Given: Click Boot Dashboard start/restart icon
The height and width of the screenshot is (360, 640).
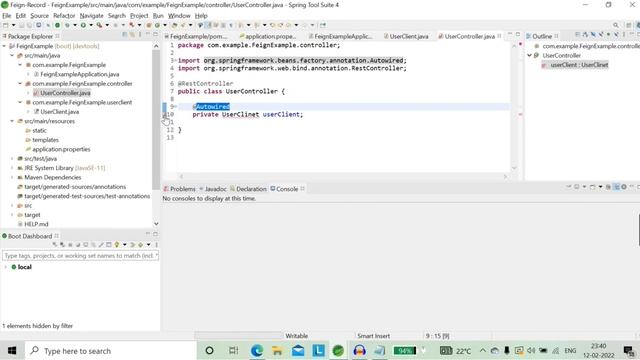Looking at the screenshot, I should 54,244.
